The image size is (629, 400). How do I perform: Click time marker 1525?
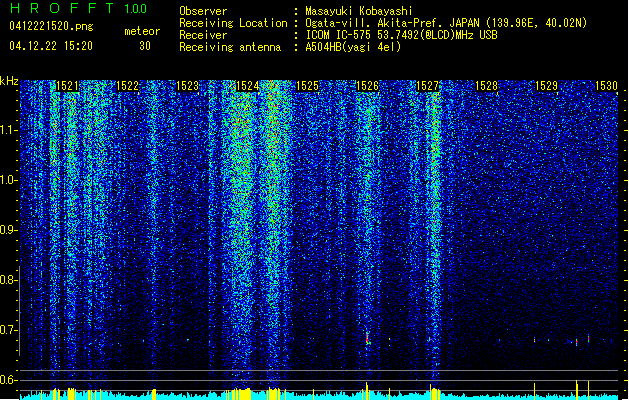[307, 86]
